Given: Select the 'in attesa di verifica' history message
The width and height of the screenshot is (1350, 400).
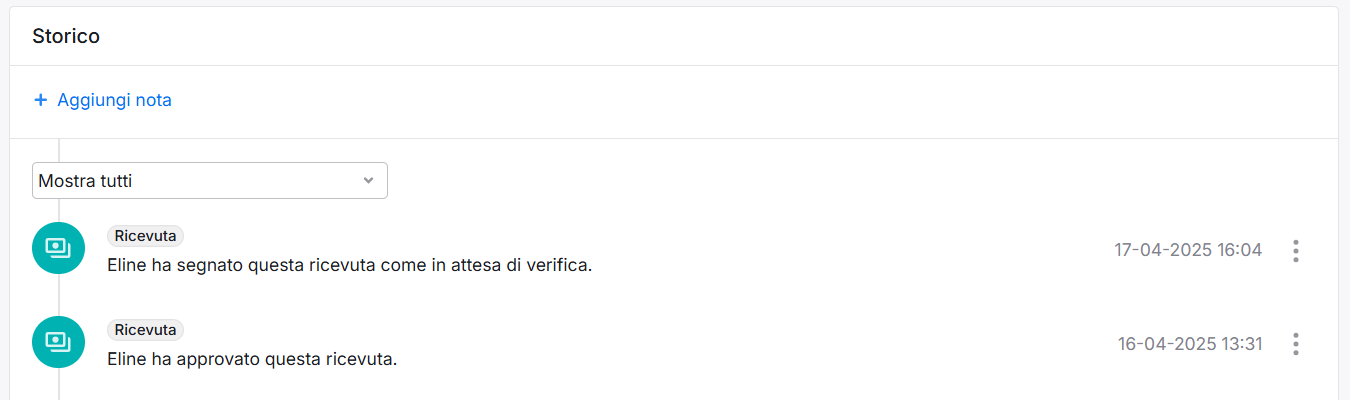Looking at the screenshot, I should (x=350, y=267).
